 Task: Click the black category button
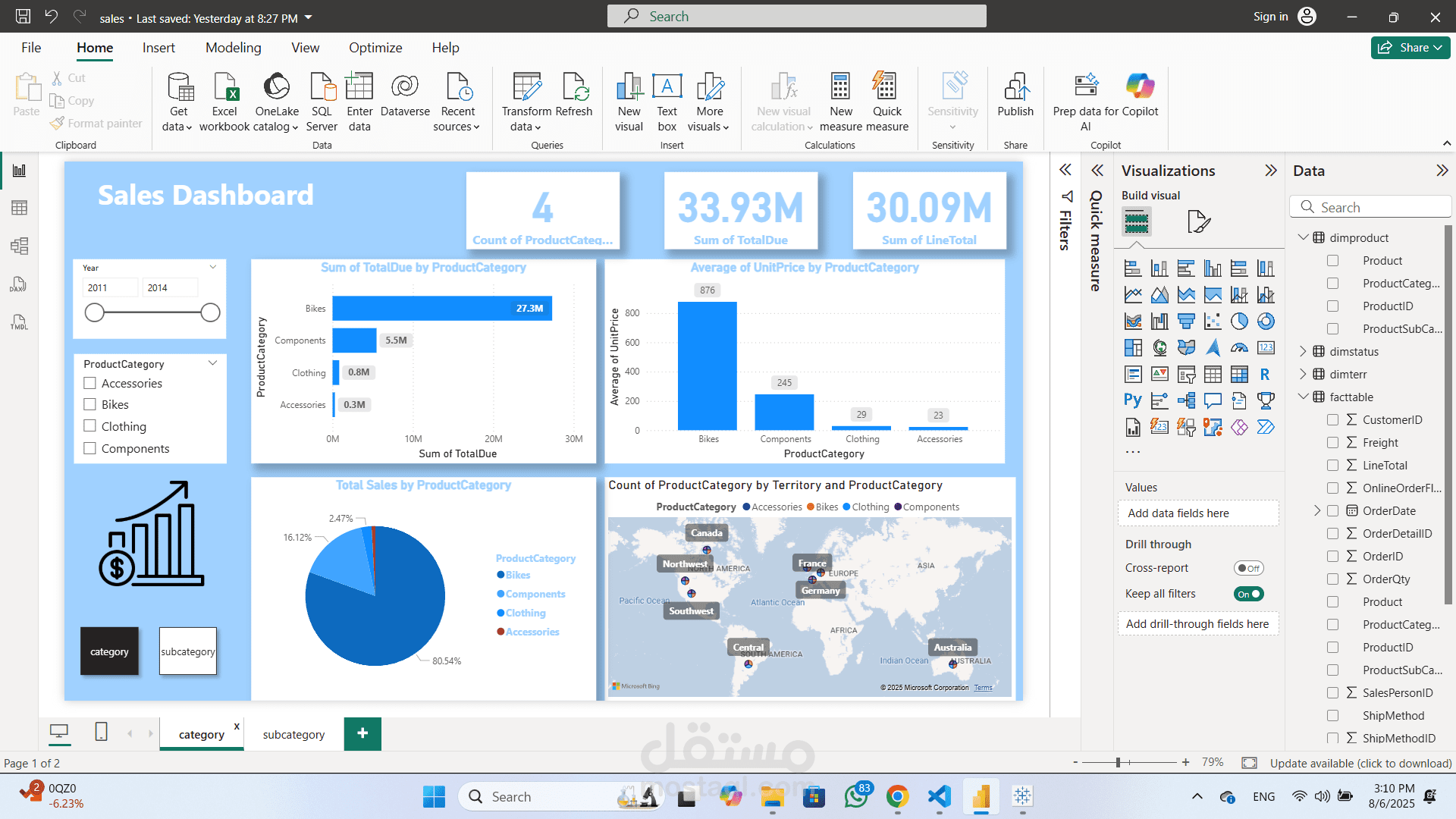point(109,651)
